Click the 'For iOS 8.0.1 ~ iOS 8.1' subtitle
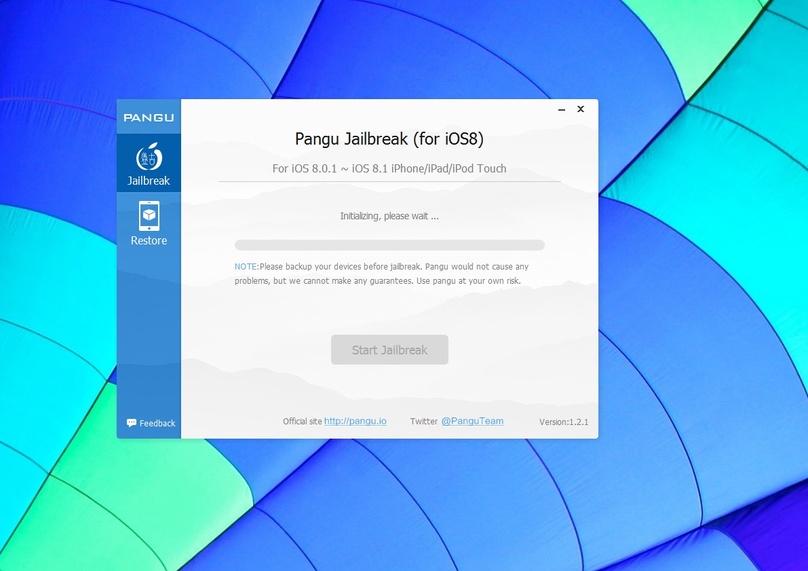 click(x=389, y=169)
